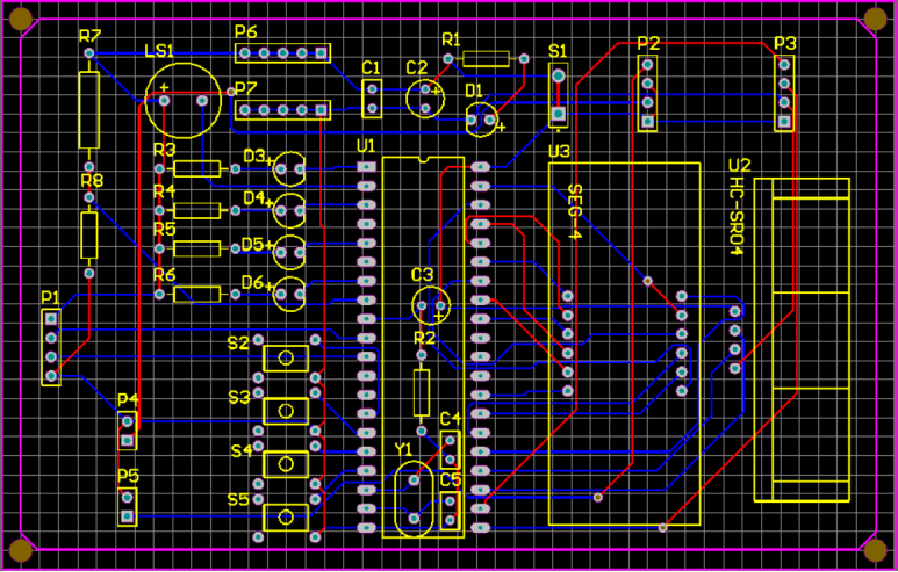This screenshot has height=572, width=898.
Task: Select the square pad of header P1
Action: (52, 318)
